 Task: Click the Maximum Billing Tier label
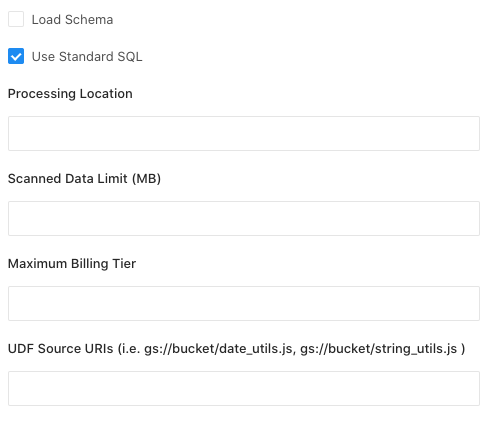pos(72,264)
